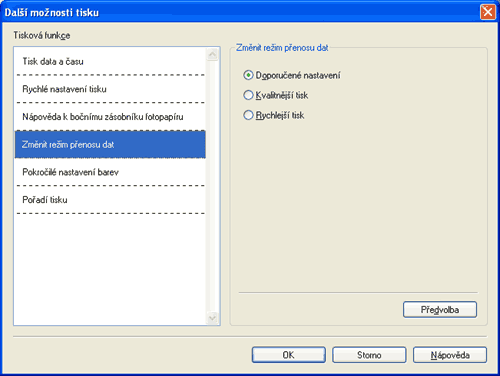Click the Další možnosti tisku title bar

[240, 12]
